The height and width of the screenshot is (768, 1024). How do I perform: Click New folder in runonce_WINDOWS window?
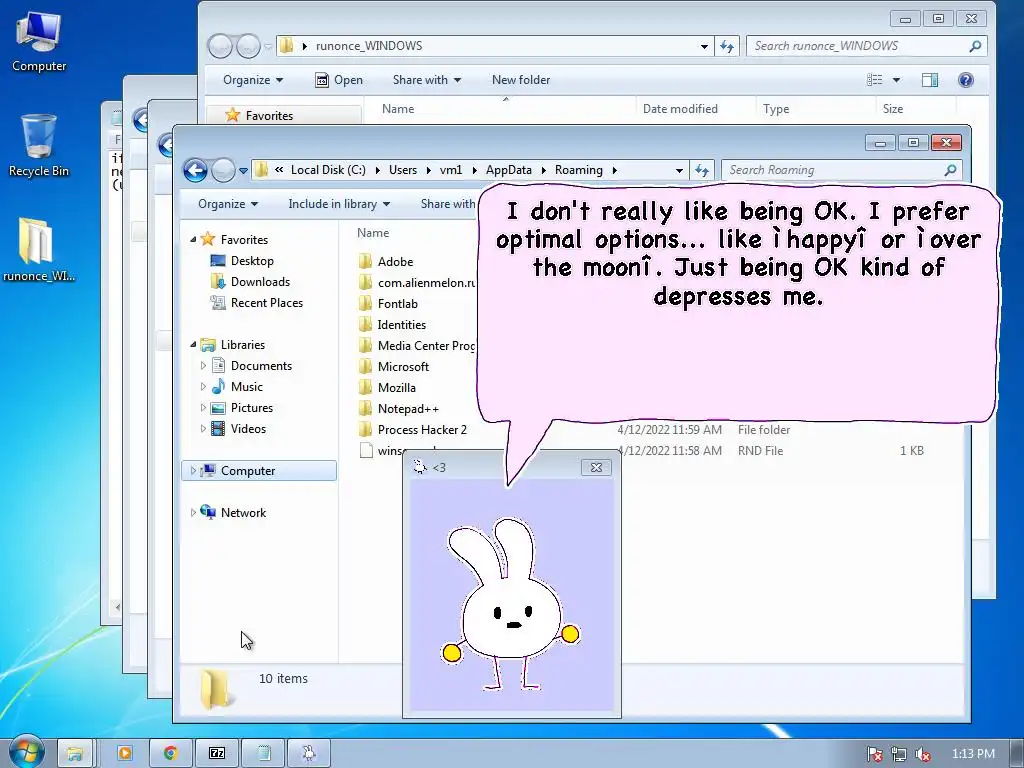coord(520,80)
